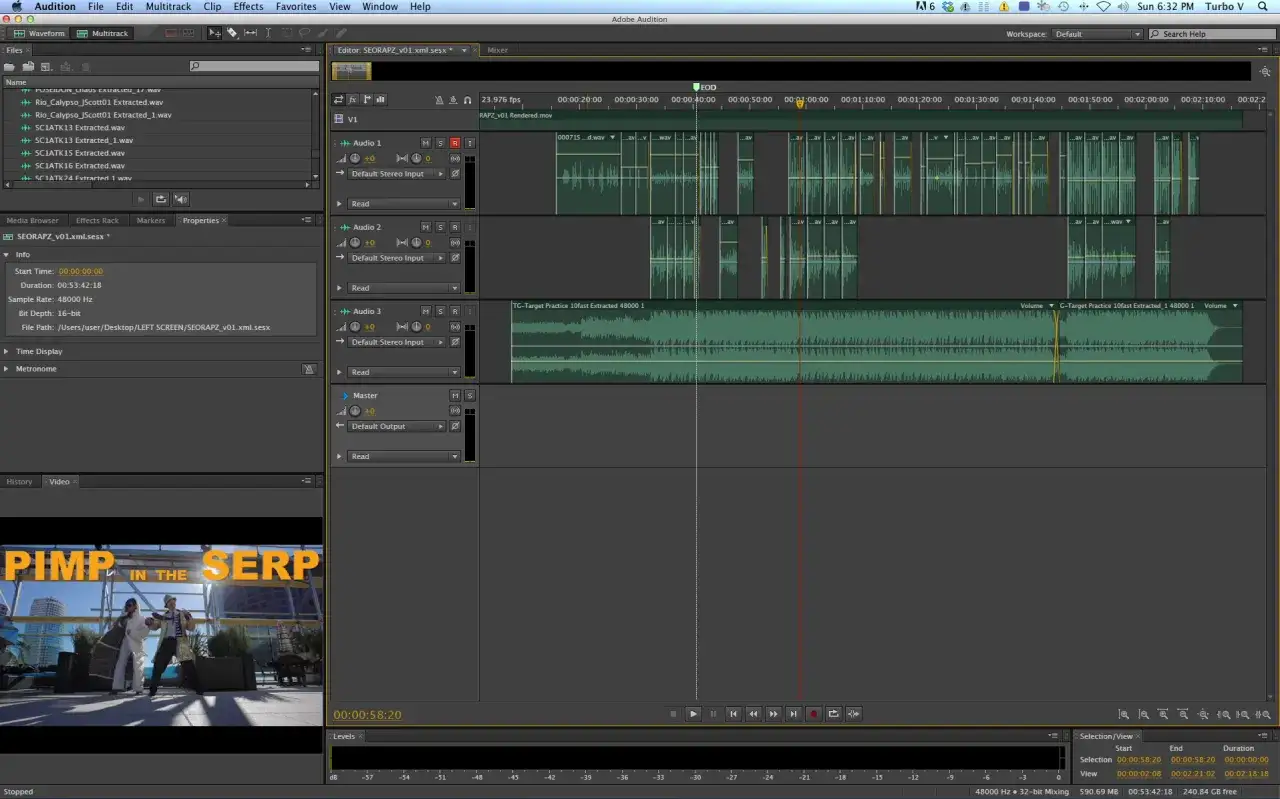
Task: Toggle phase invert icon on Audio 1
Action: 455,174
